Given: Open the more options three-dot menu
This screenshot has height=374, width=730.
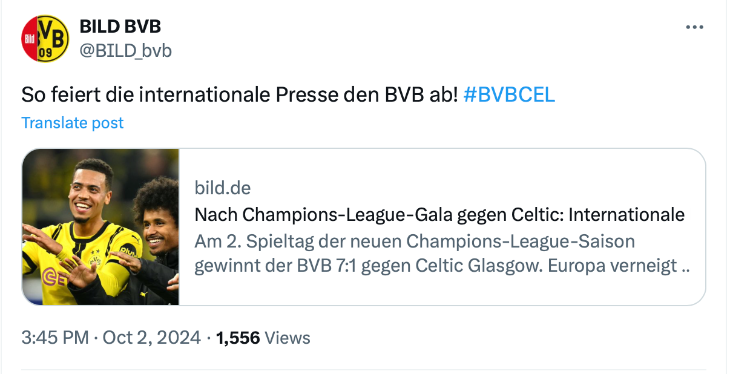Looking at the screenshot, I should (694, 27).
